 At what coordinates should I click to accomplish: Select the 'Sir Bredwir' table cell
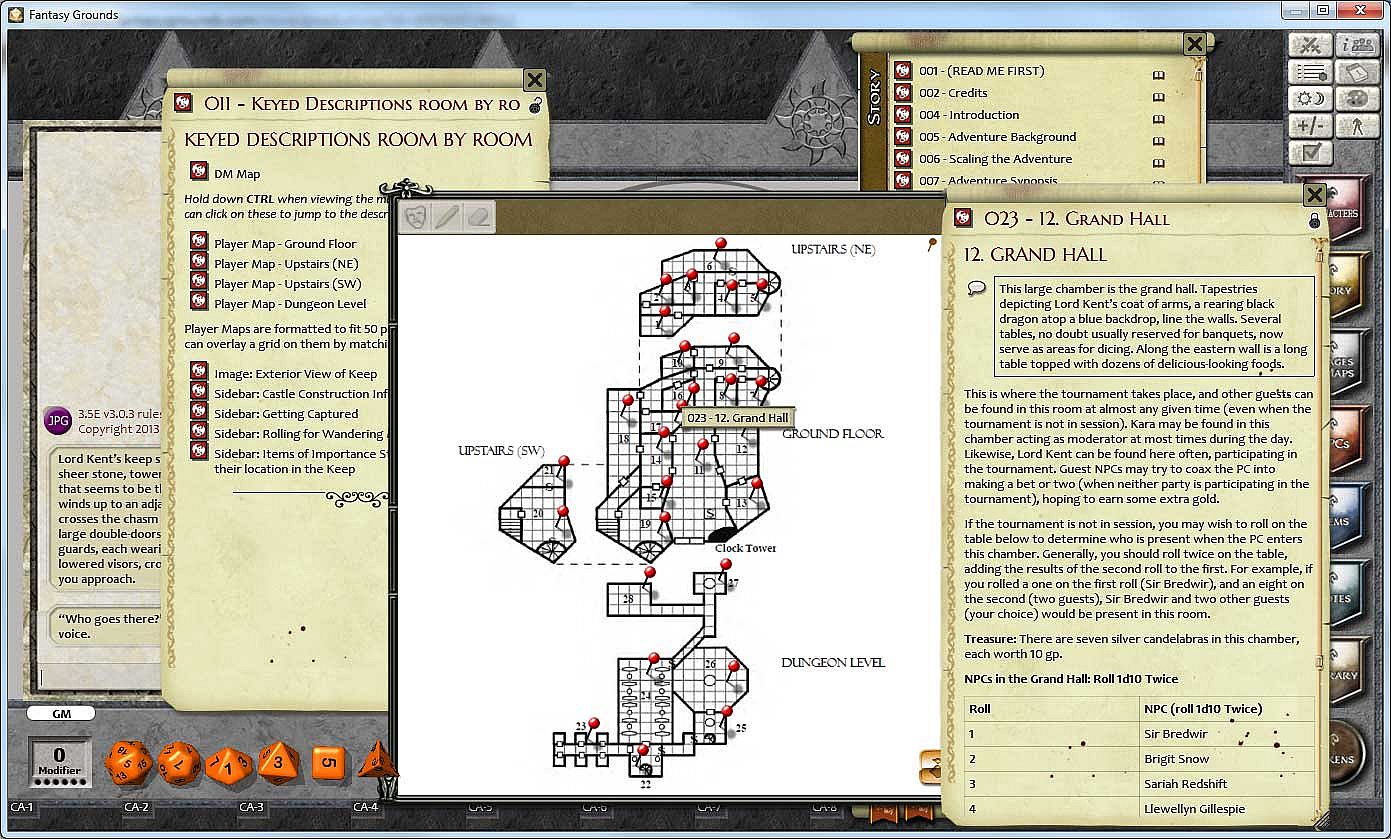1227,734
